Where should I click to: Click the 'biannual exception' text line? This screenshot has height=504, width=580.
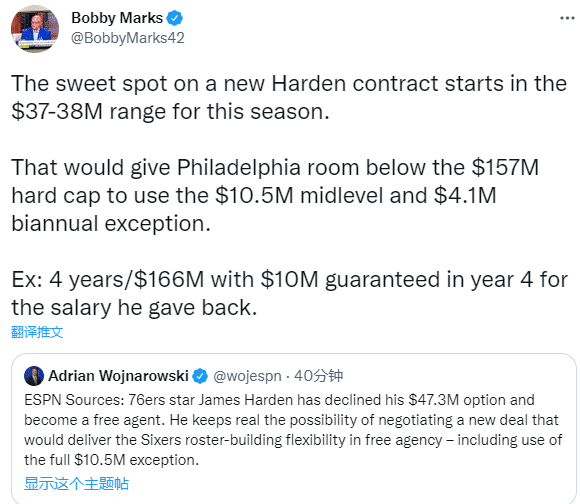pyautogui.click(x=111, y=223)
